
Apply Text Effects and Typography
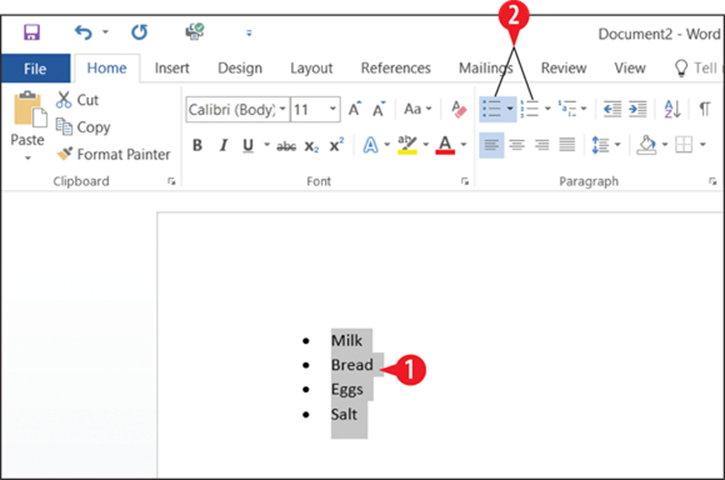click(x=370, y=145)
